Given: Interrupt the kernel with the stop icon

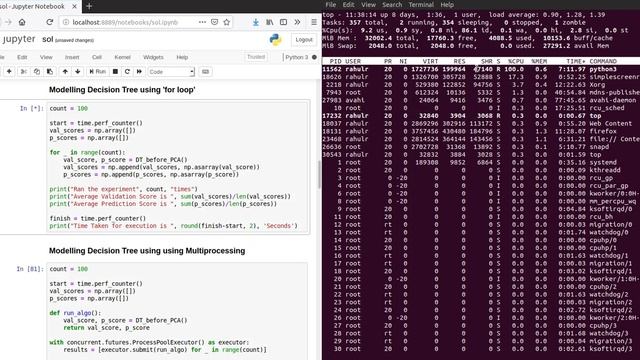Looking at the screenshot, I should (x=116, y=71).
